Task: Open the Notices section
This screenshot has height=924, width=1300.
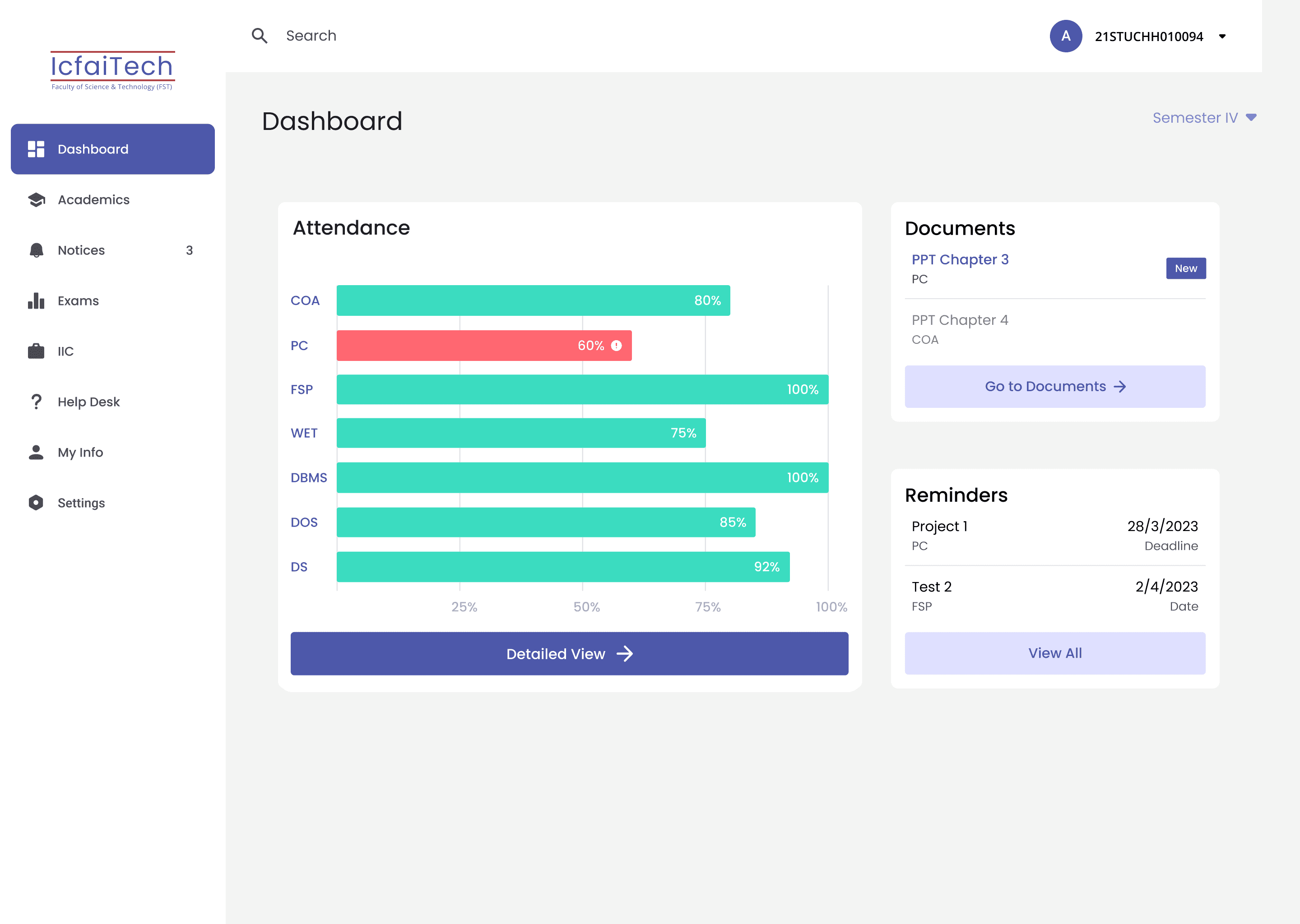Action: (113, 250)
